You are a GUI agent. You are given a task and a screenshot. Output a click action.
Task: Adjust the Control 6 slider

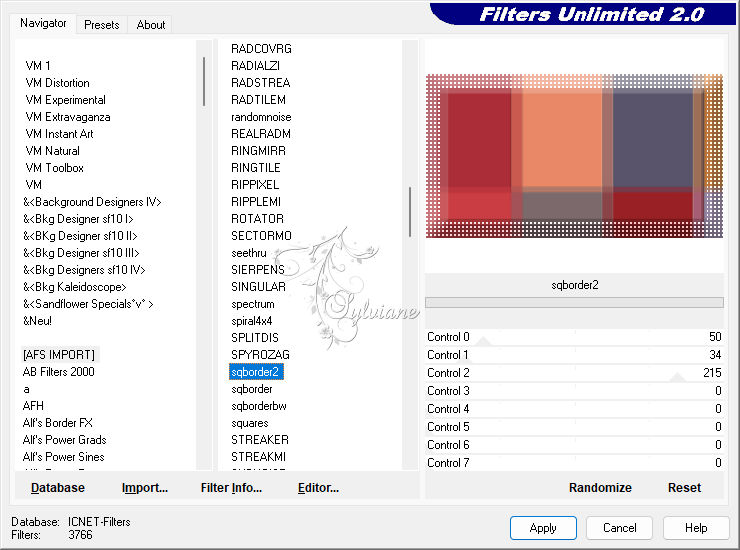click(x=574, y=445)
